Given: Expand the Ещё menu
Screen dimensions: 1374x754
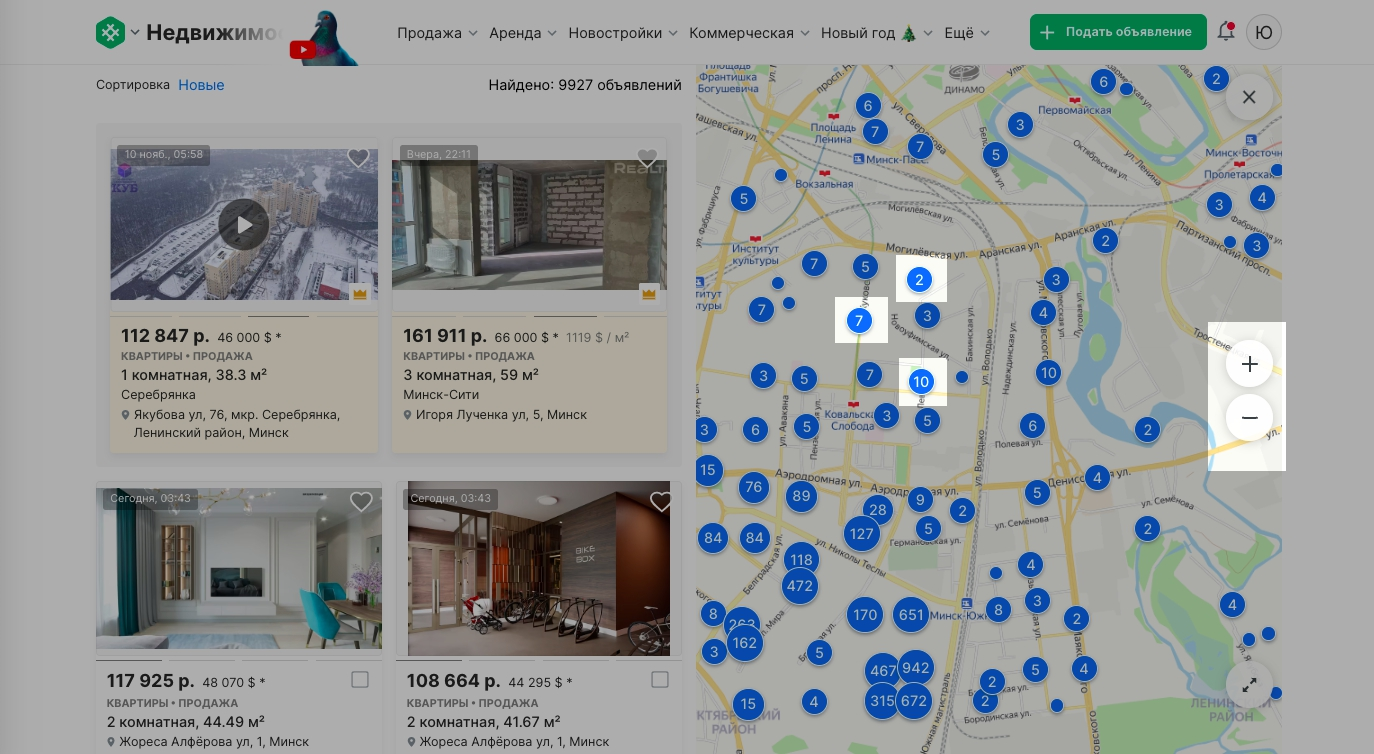Looking at the screenshot, I should 967,33.
